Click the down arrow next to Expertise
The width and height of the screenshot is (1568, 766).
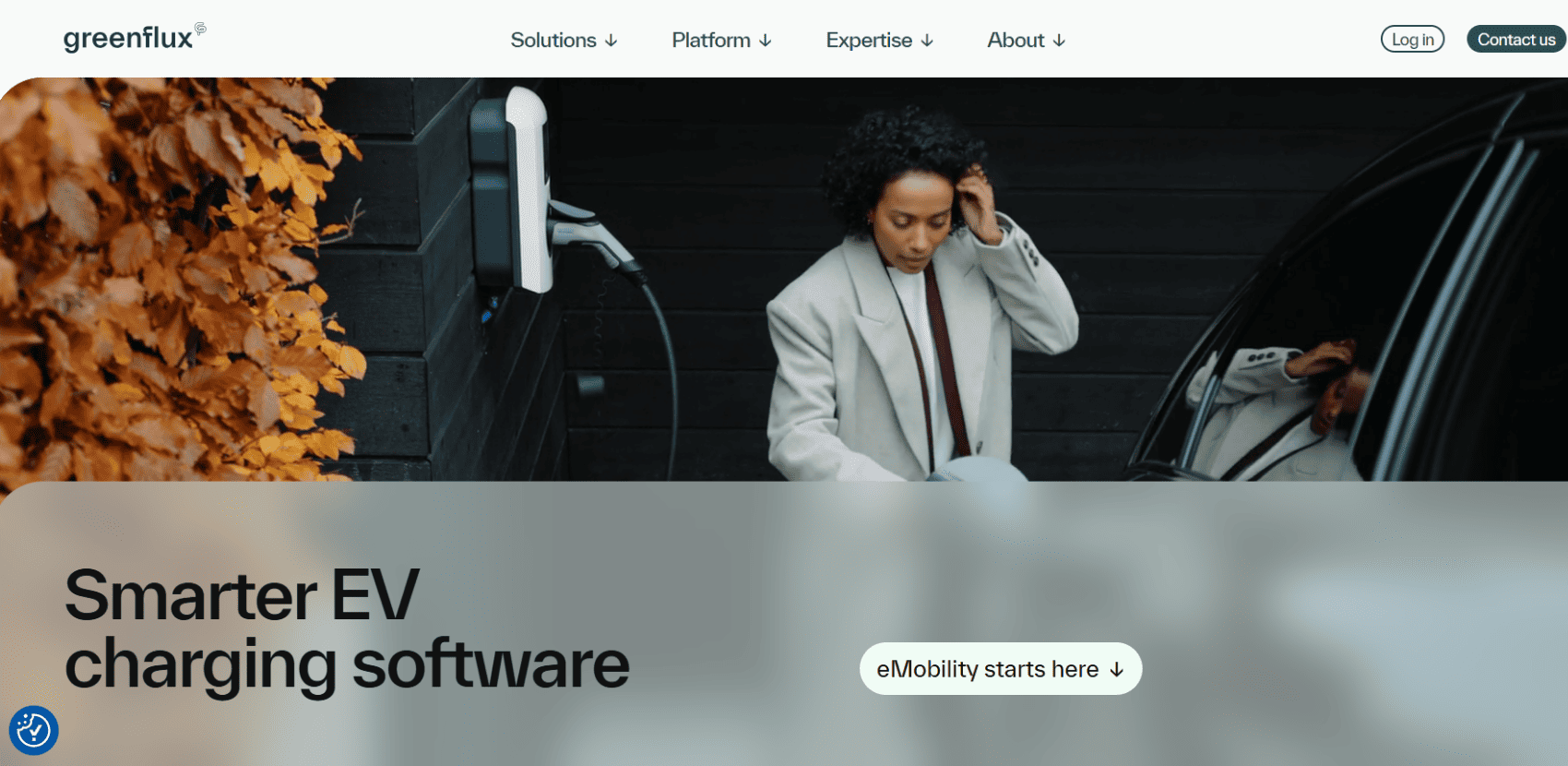[x=927, y=41]
